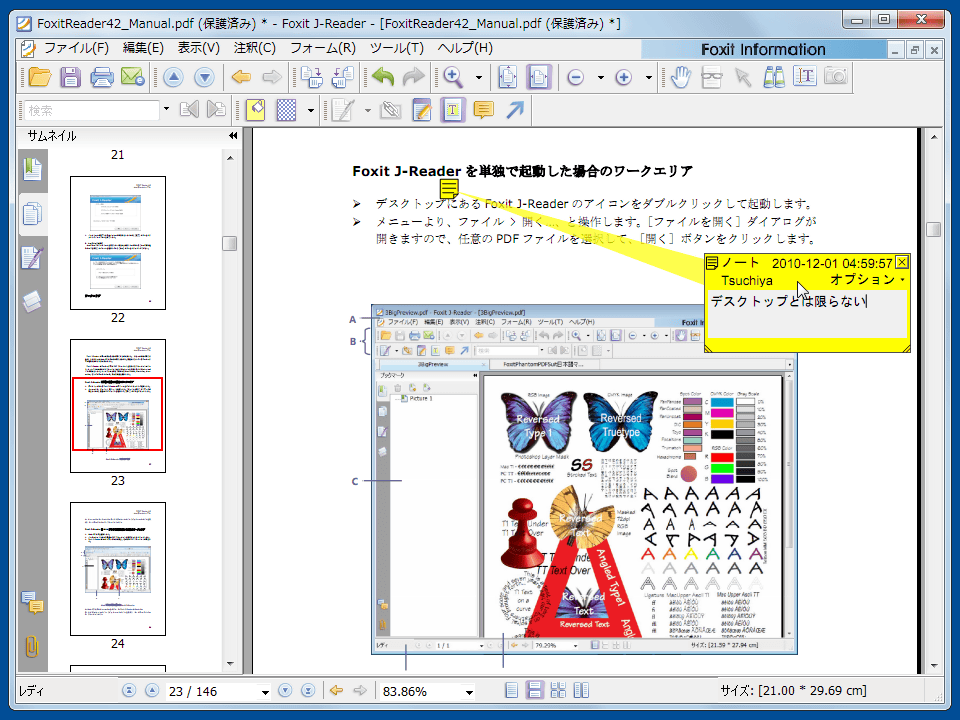Open the binoculars search tool
This screenshot has height=720, width=960.
pyautogui.click(x=774, y=77)
